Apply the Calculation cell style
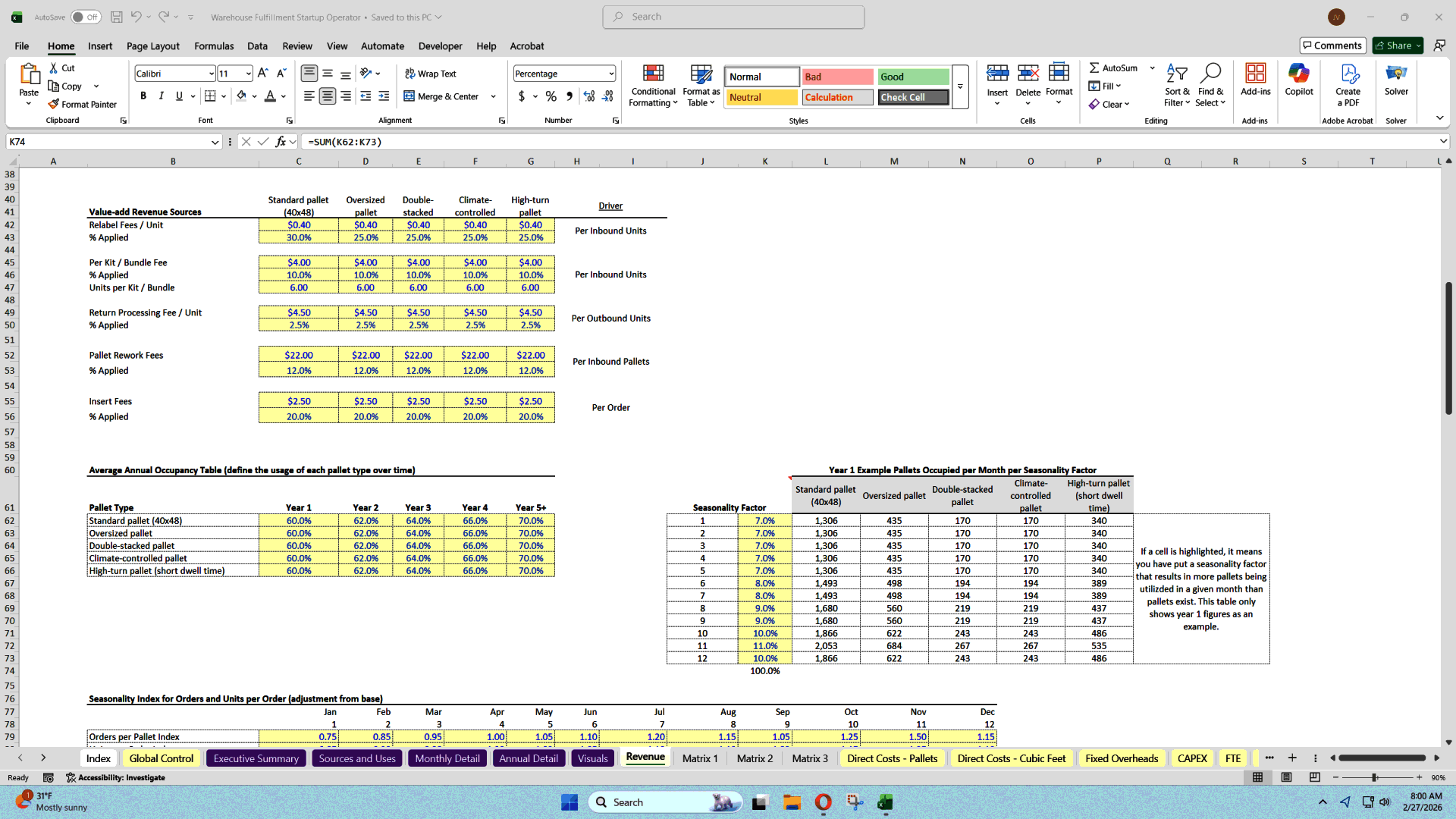 [836, 97]
